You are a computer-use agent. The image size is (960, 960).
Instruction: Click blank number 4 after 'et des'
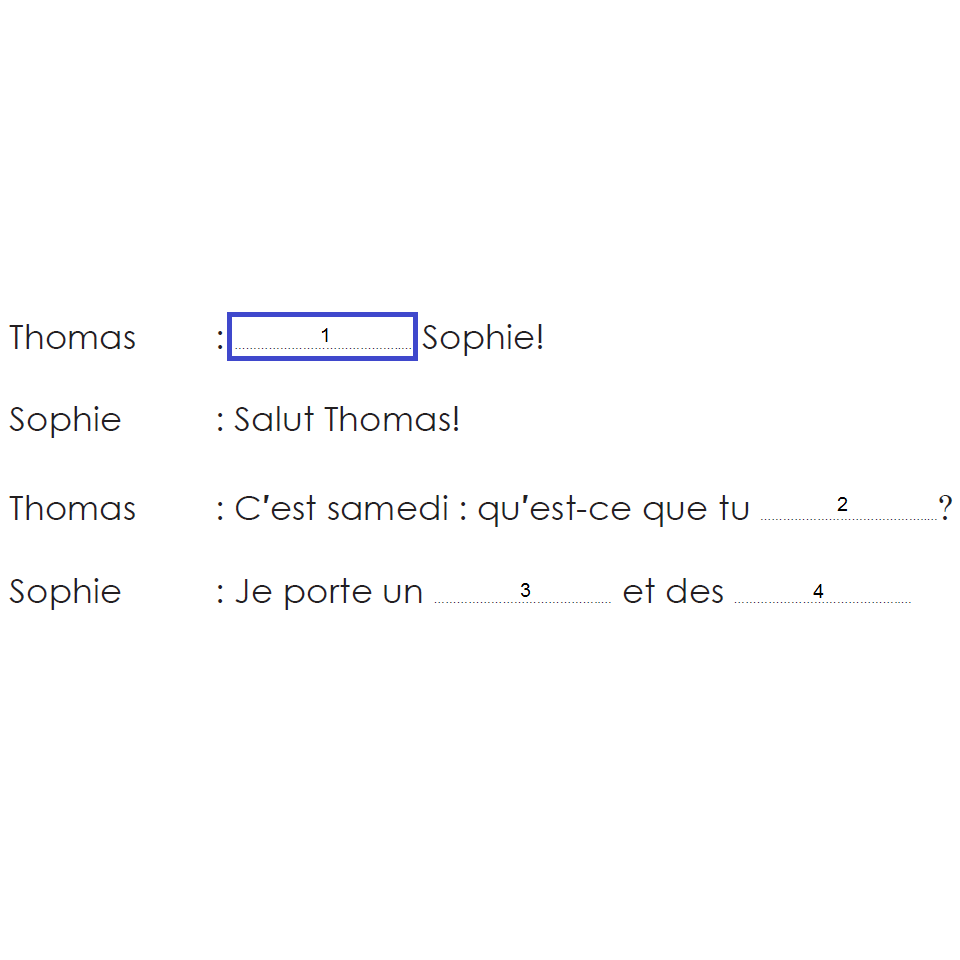[821, 591]
